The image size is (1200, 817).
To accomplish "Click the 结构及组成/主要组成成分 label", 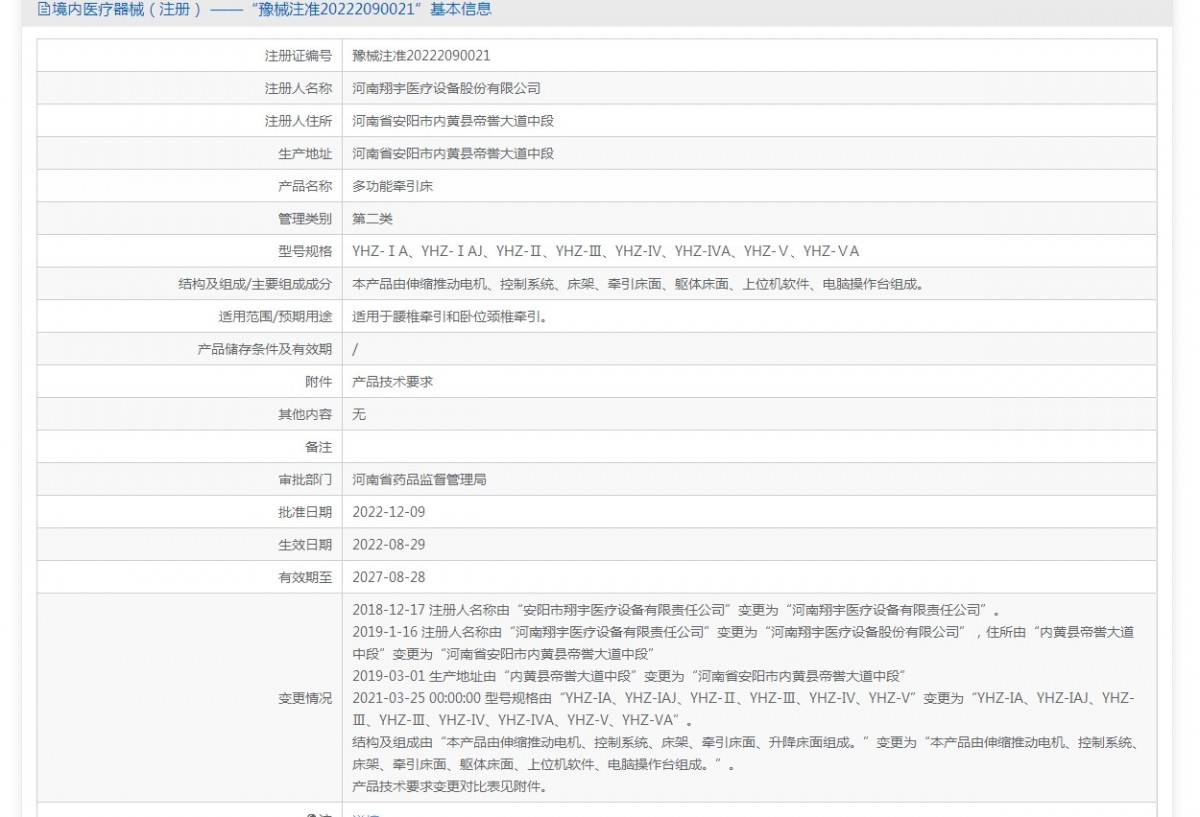I will [254, 284].
